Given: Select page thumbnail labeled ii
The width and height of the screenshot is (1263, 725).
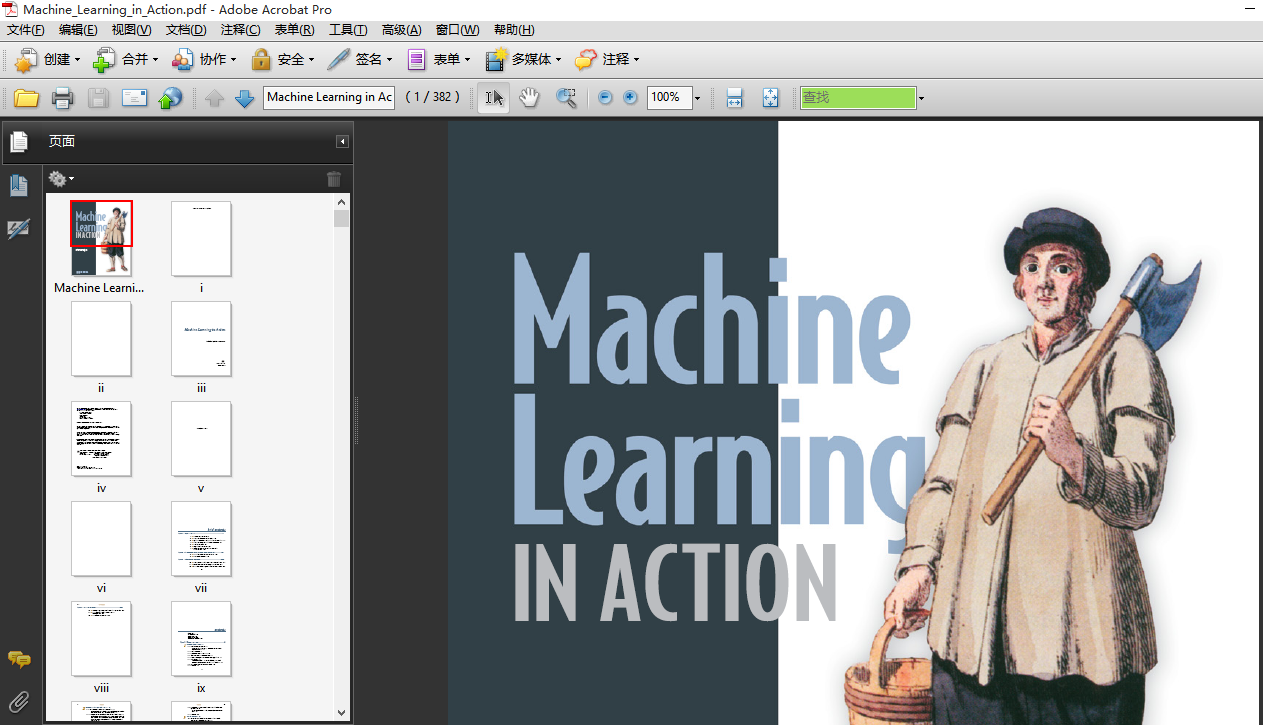Looking at the screenshot, I should click(x=101, y=338).
